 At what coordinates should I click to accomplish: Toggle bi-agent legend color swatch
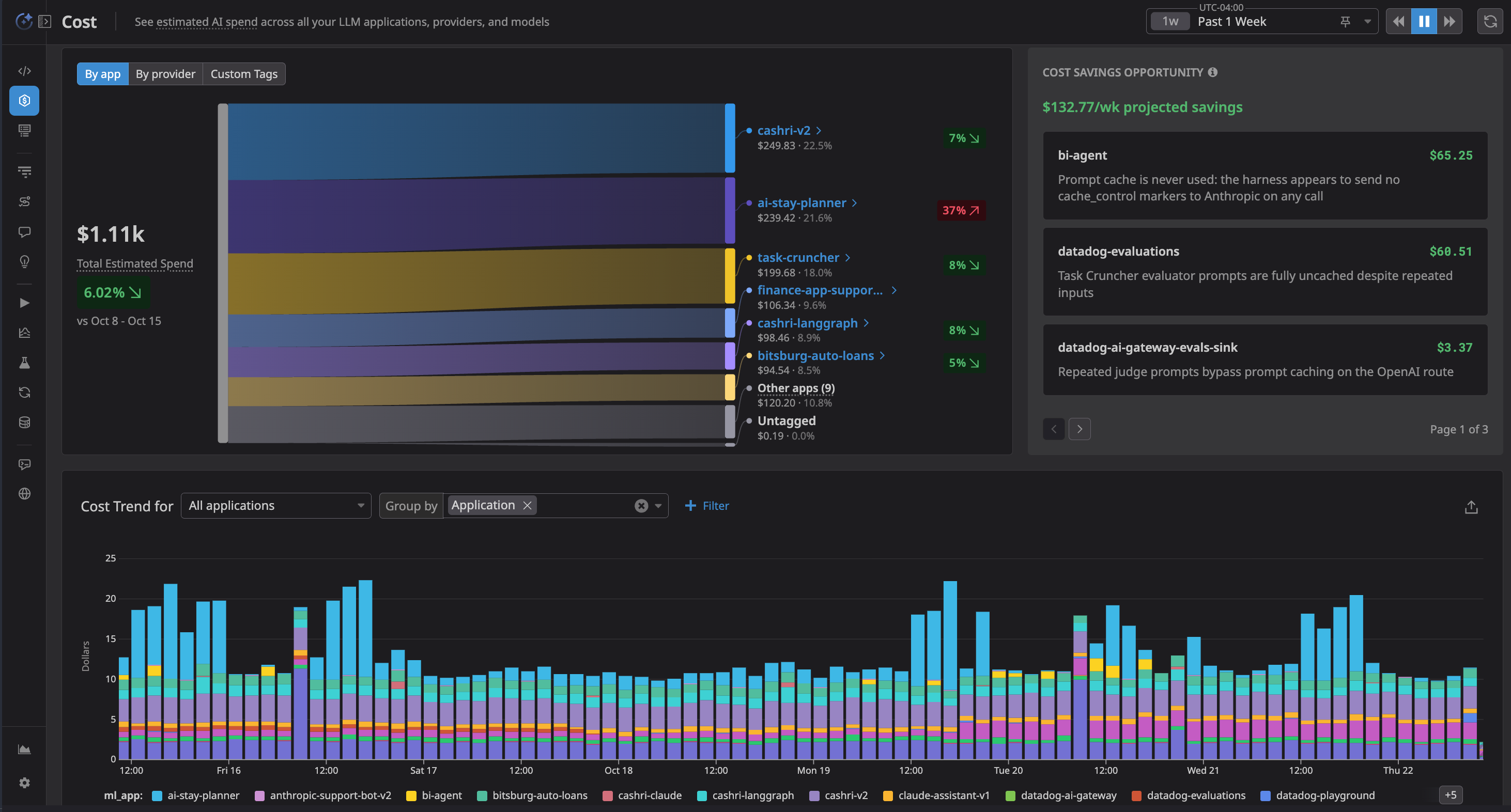pos(411,795)
